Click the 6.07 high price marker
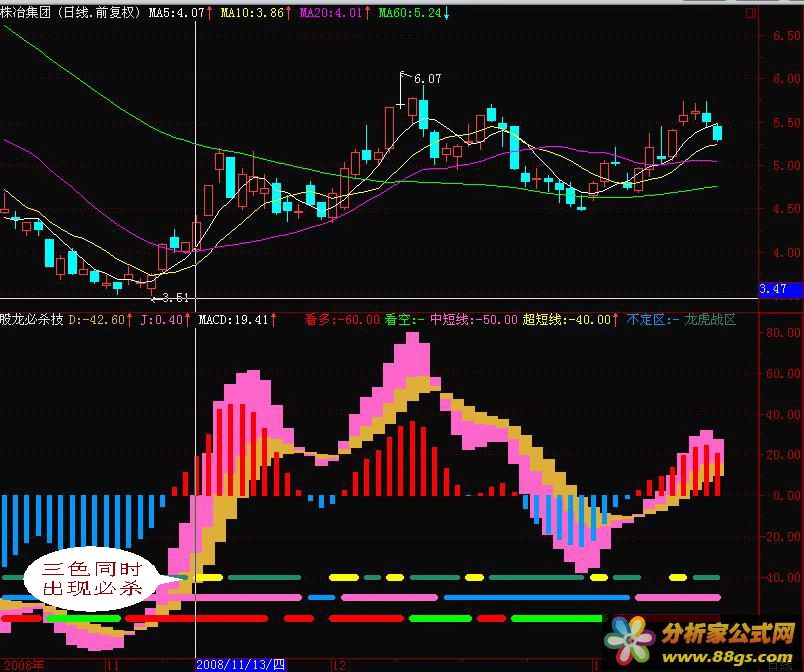Viewport: 804px width, 672px height. (427, 78)
